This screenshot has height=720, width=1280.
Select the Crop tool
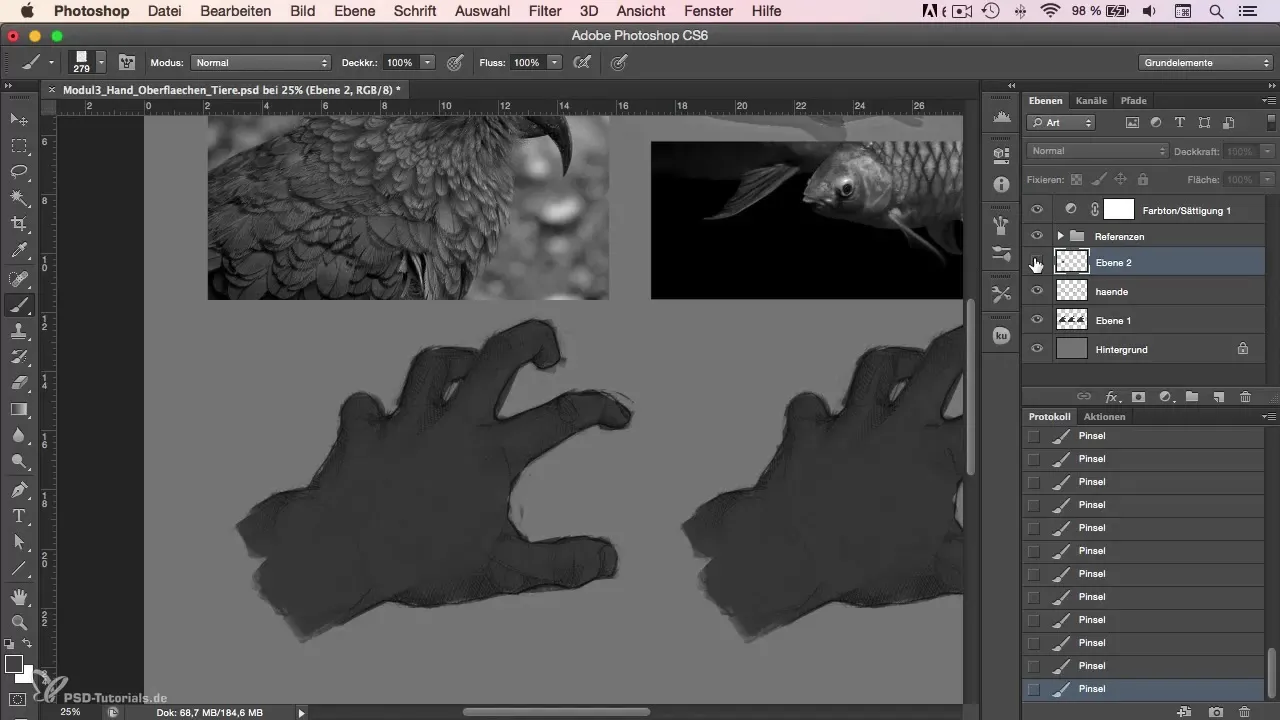point(19,224)
